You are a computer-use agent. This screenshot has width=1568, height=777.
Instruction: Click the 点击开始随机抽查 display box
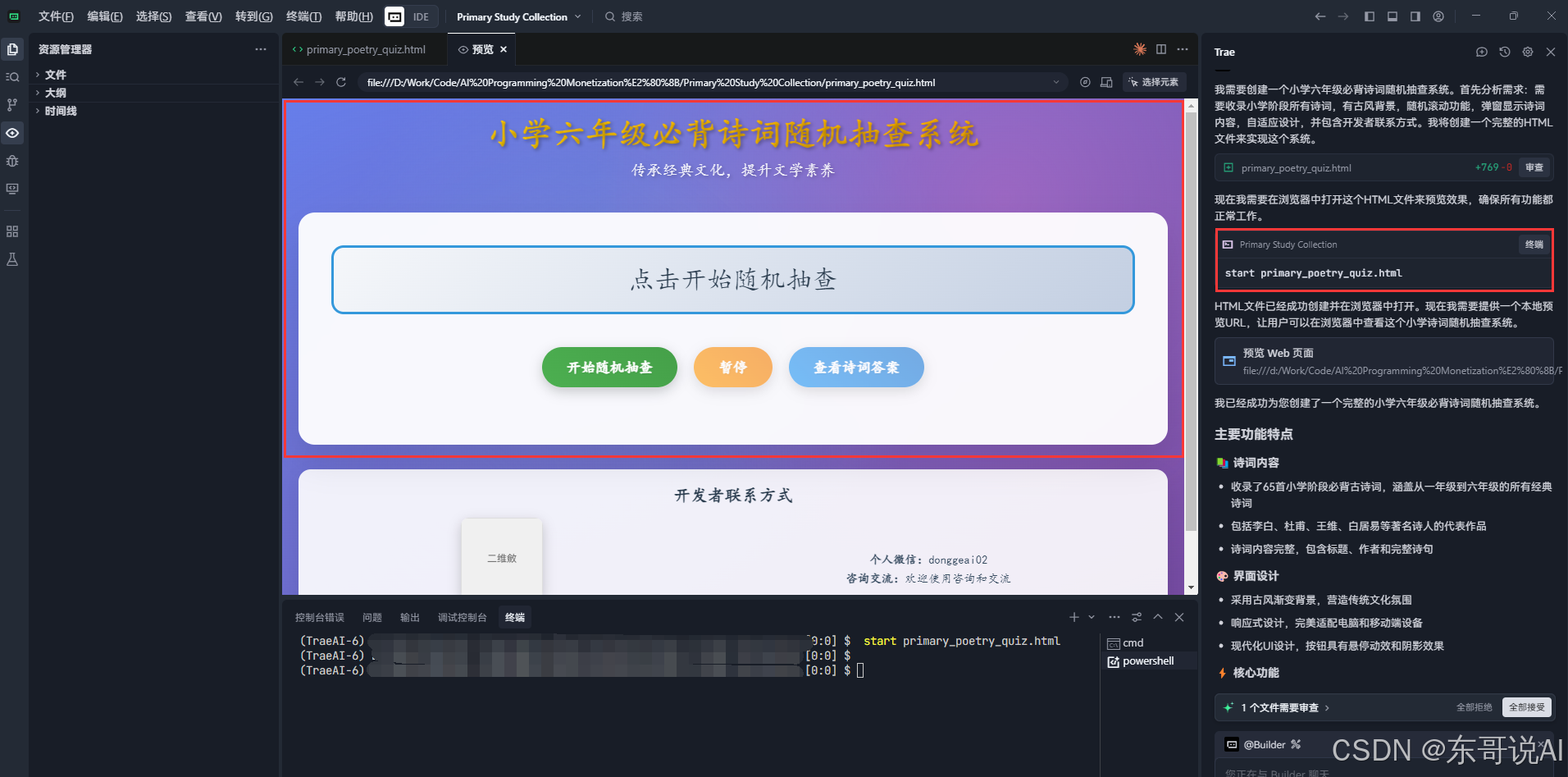click(x=732, y=280)
